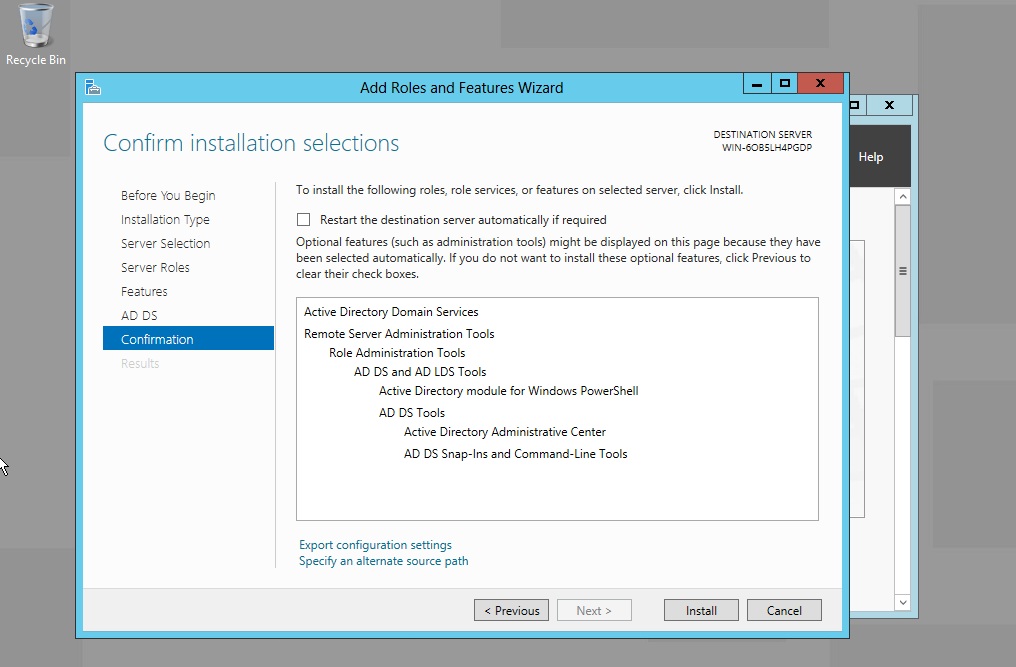
Task: Click the Confirm installation selections heading
Action: (x=251, y=143)
